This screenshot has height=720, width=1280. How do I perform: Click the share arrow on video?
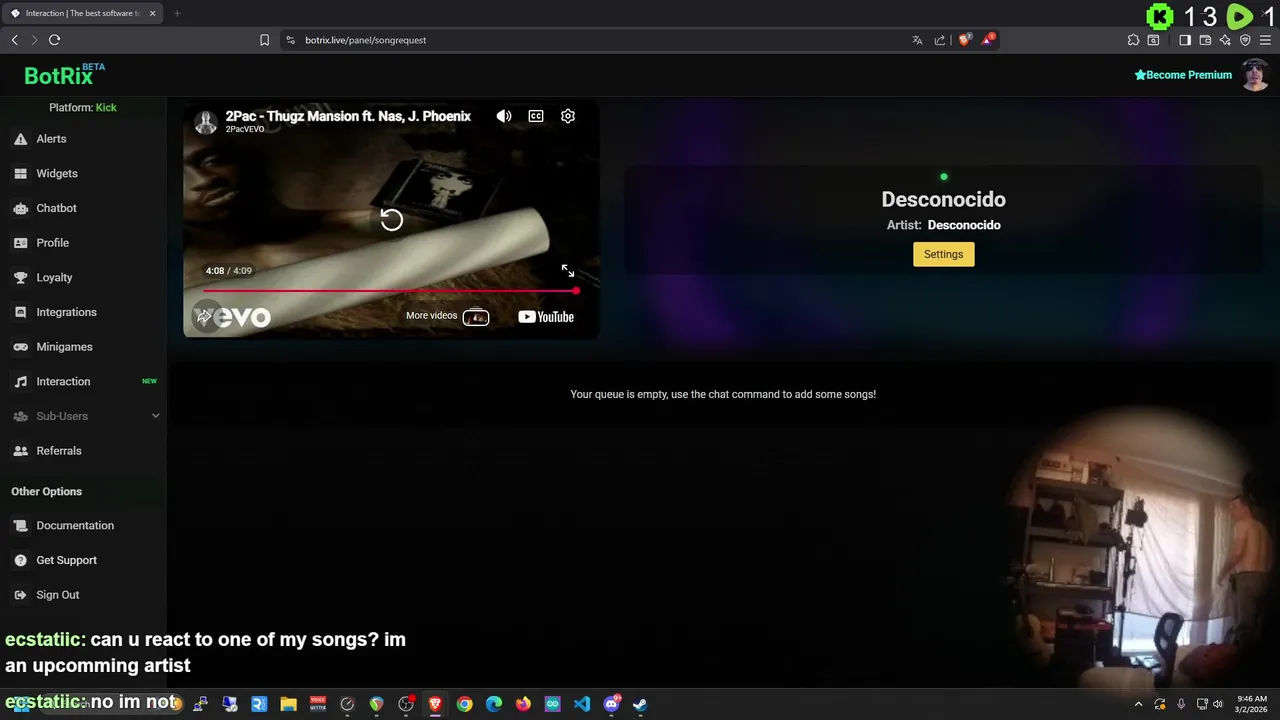204,317
